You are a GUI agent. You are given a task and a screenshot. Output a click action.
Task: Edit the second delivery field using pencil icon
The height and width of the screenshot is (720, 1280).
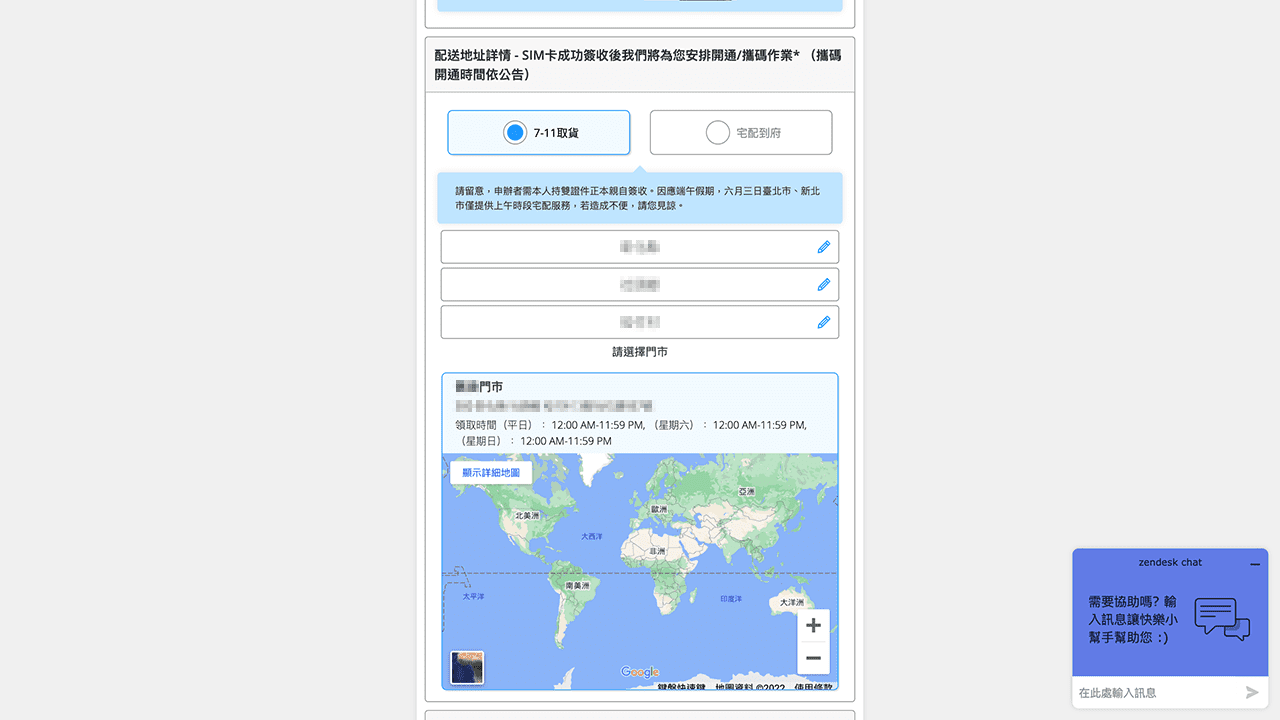[x=823, y=284]
